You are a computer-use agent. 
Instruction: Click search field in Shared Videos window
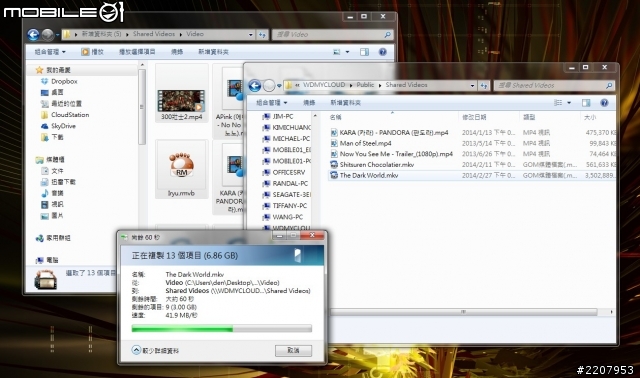coord(549,85)
